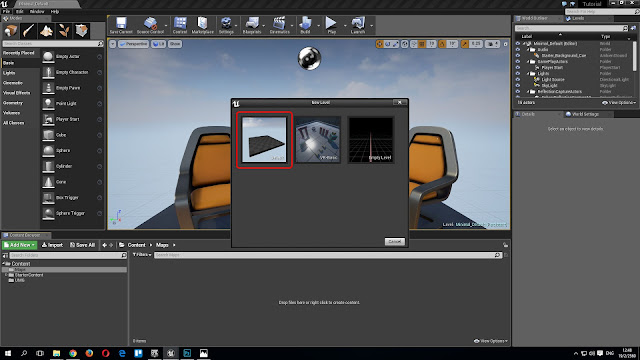Open Show flags dropdown
The height and width of the screenshot is (360, 640).
(175, 44)
